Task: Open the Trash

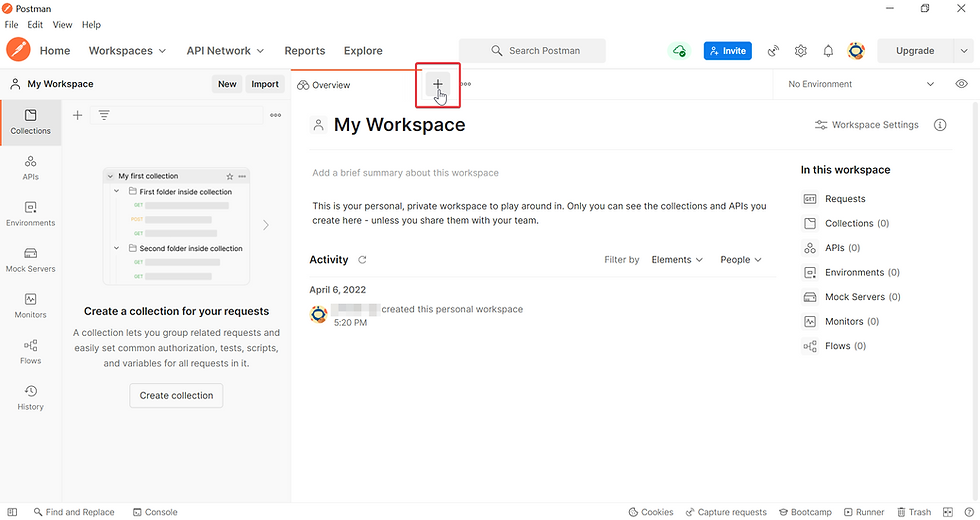Action: click(914, 512)
